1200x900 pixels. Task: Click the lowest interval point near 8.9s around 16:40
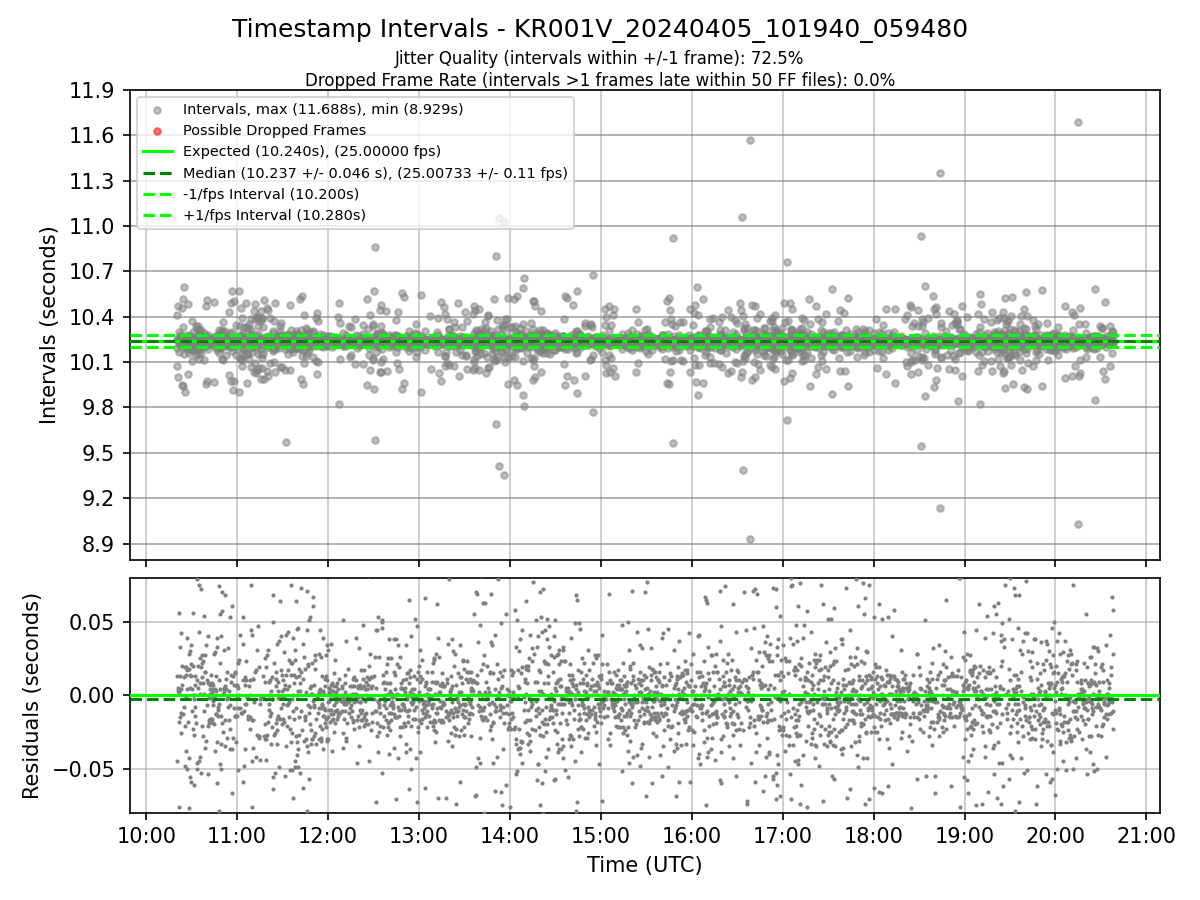click(750, 539)
